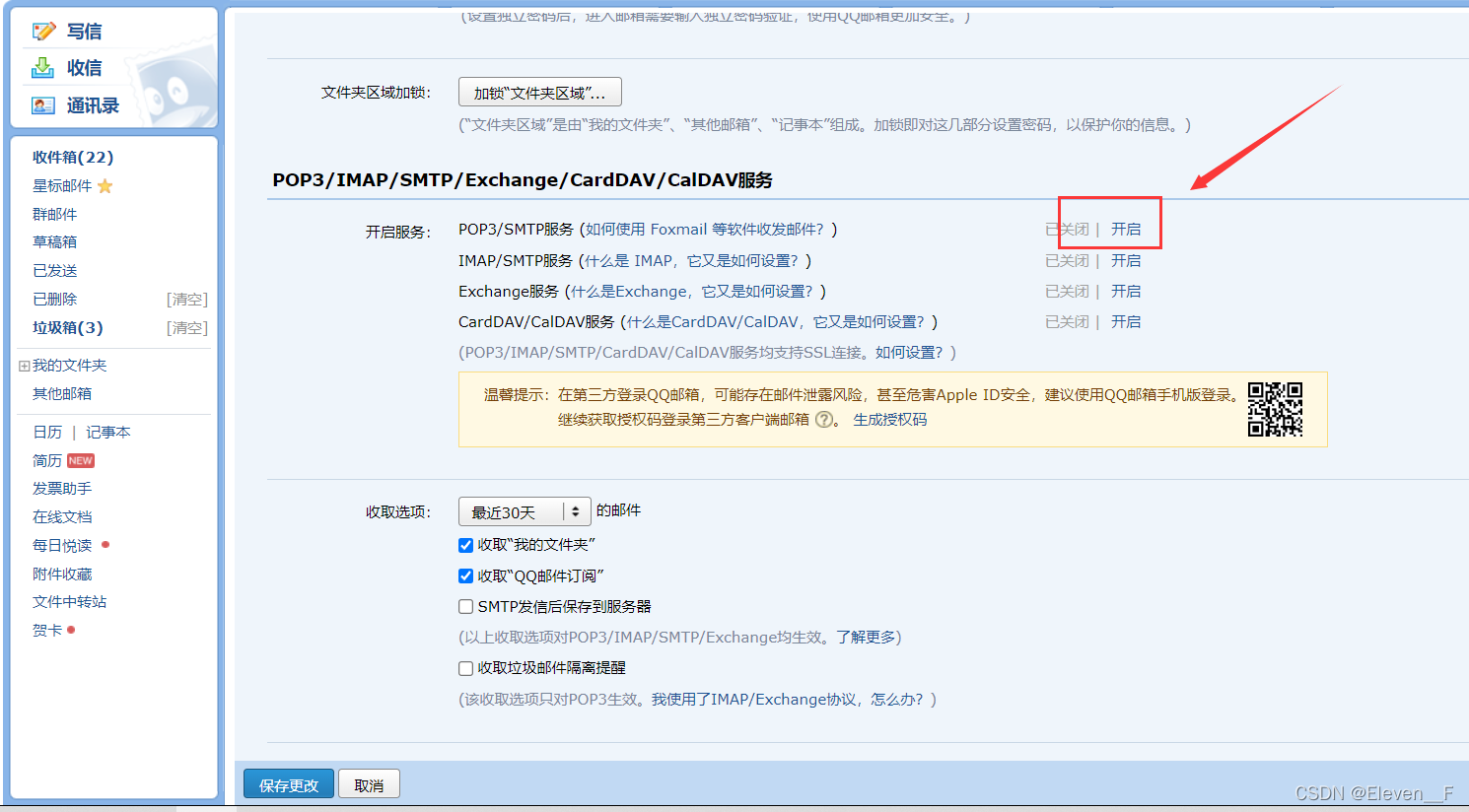The image size is (1469, 812).
Task: Open 已发送 folder
Action: click(x=54, y=271)
